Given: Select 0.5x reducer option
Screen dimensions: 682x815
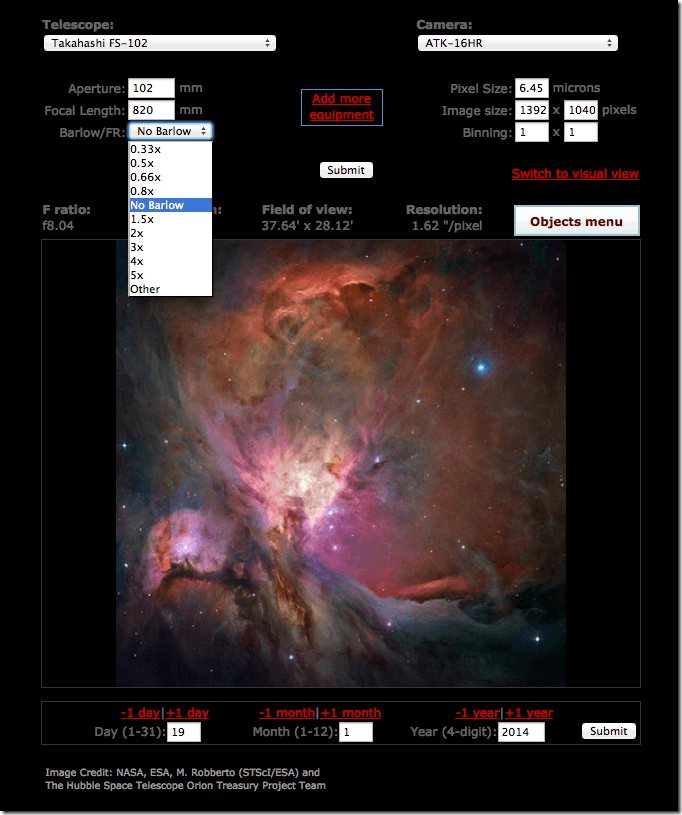Looking at the screenshot, I should [x=170, y=163].
